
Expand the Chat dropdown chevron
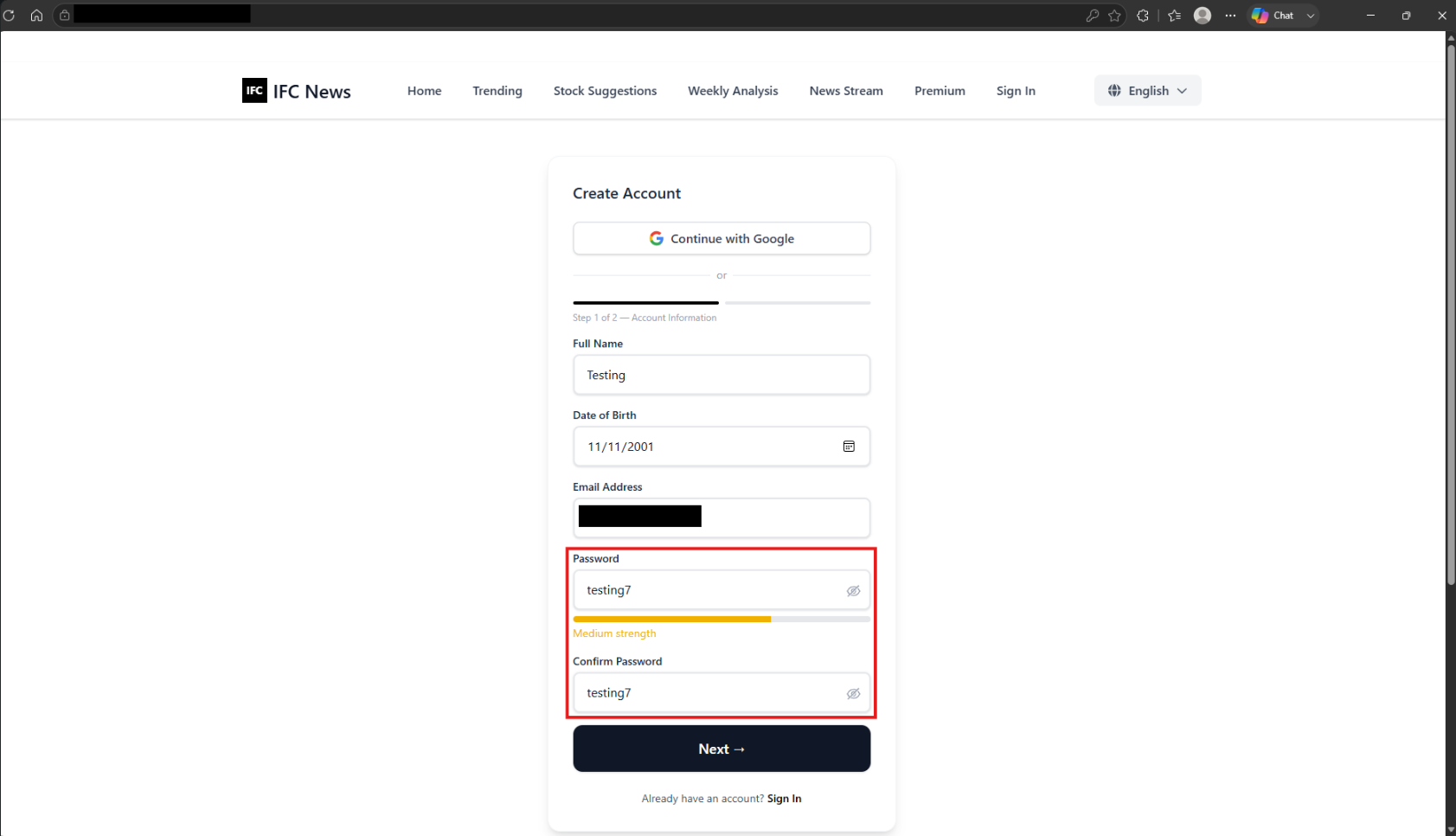click(1311, 16)
